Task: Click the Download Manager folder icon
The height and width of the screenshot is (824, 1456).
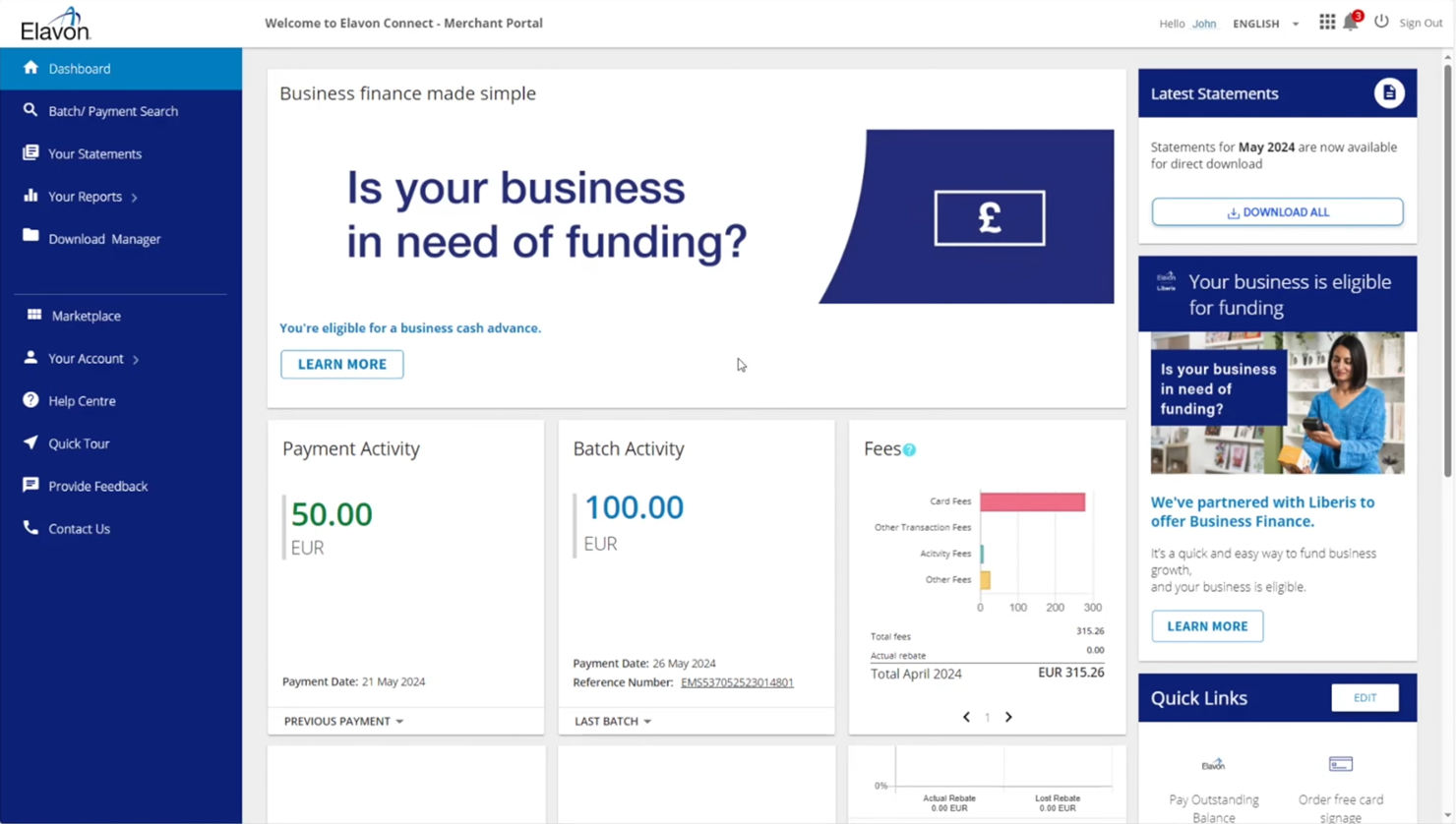Action: click(x=30, y=236)
